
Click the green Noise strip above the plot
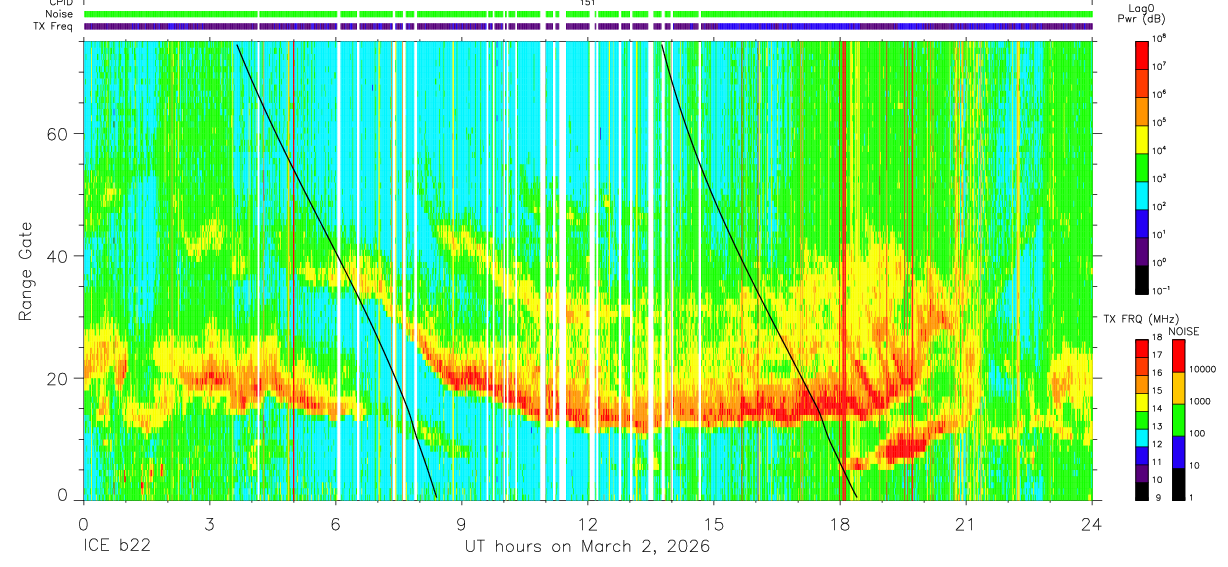coord(587,14)
